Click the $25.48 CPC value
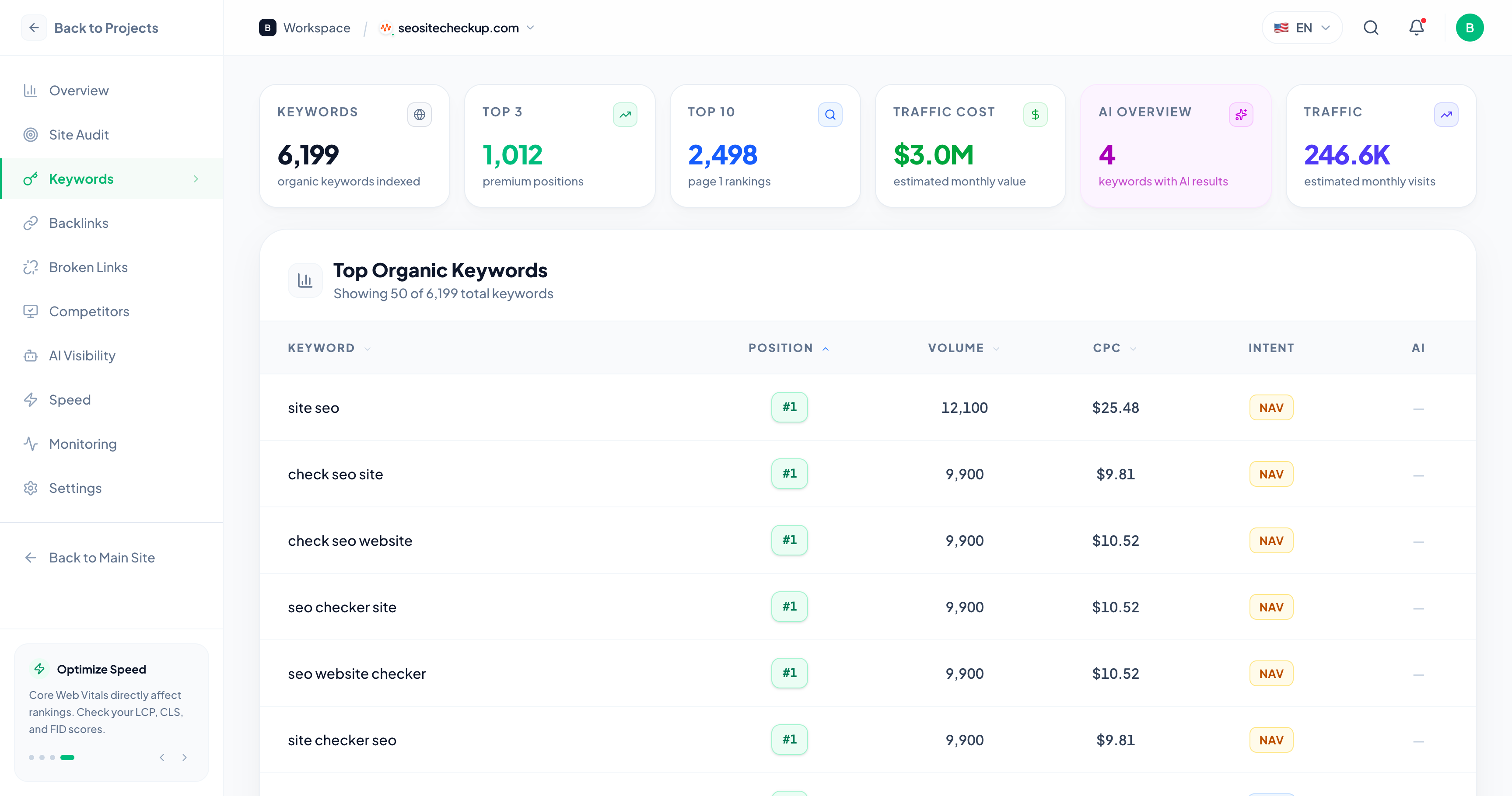 coord(1115,408)
